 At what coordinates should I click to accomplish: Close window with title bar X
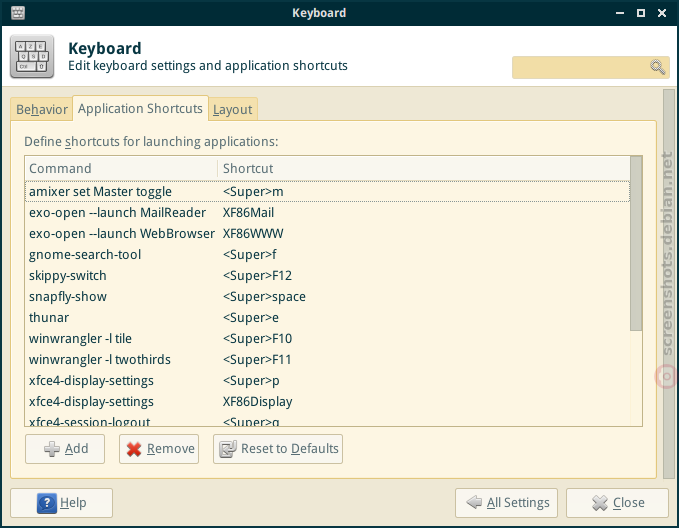point(662,13)
